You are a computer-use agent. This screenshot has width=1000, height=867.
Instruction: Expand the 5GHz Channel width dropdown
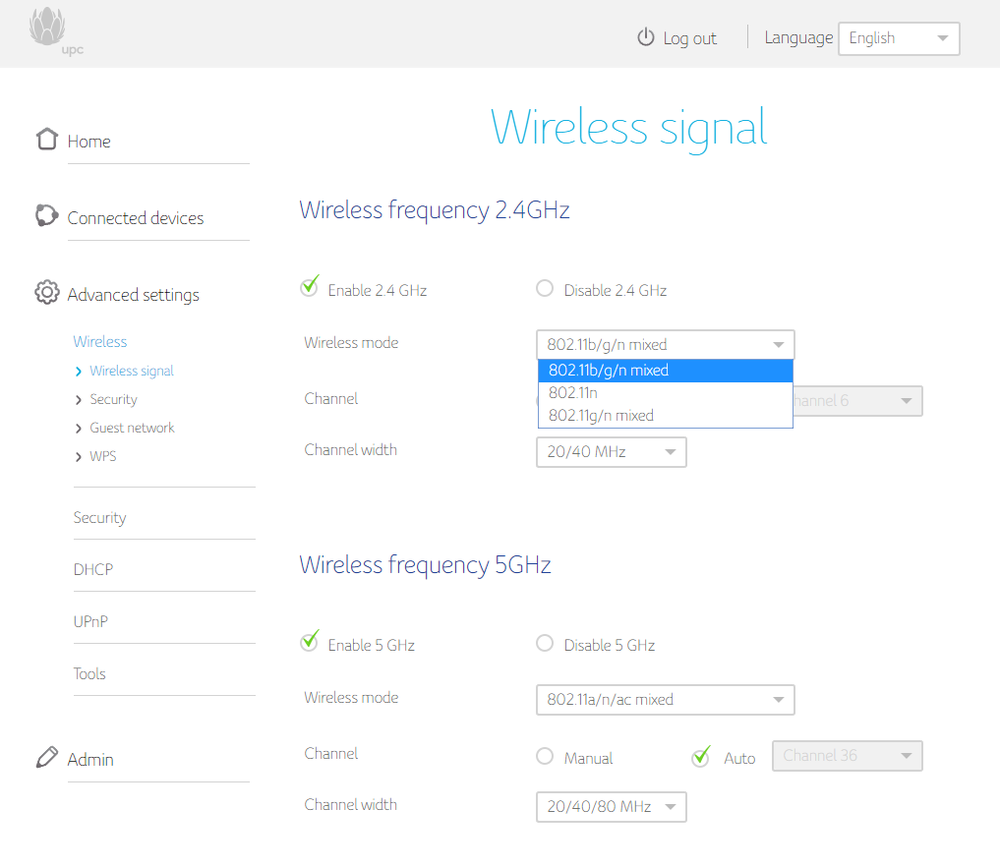tap(611, 807)
